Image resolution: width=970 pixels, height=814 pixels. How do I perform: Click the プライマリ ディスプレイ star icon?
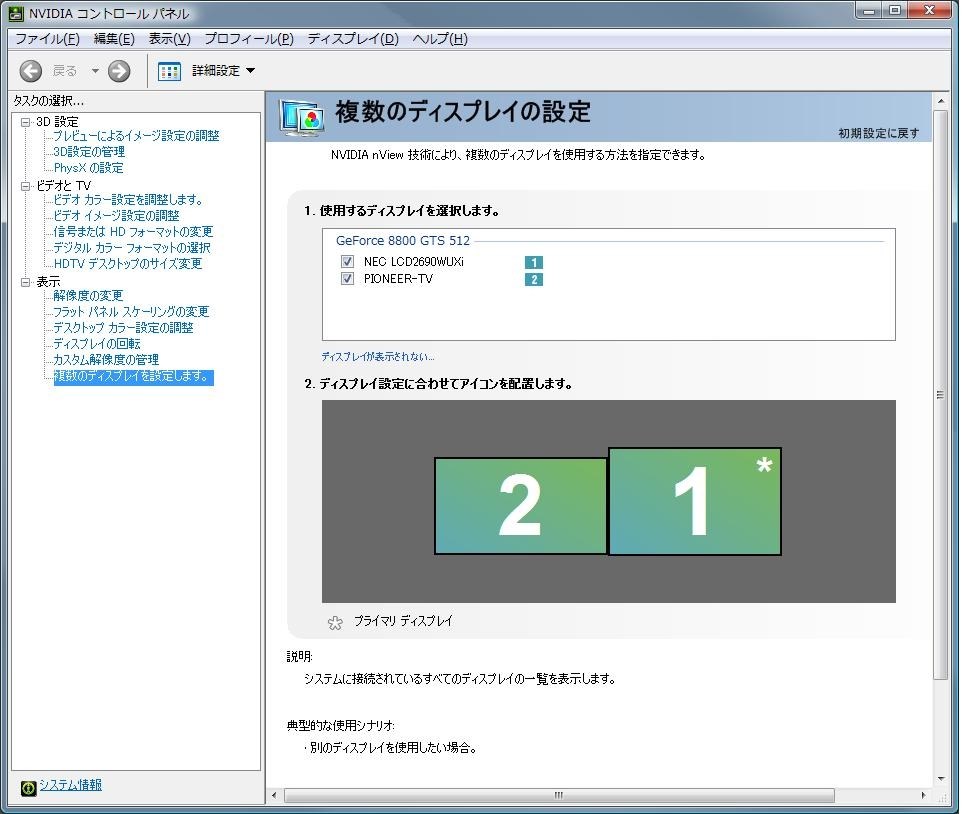click(335, 622)
